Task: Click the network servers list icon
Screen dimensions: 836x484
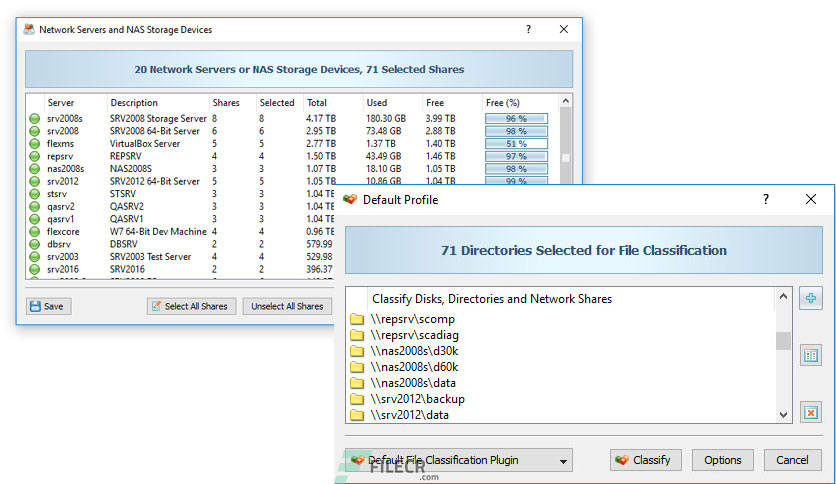Action: 810,356
